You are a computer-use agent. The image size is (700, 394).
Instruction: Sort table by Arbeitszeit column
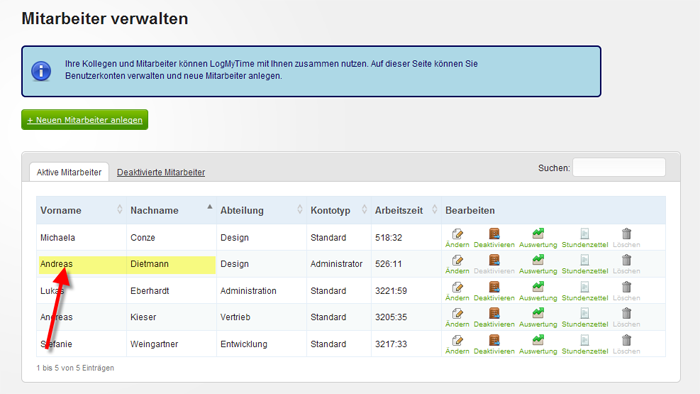point(406,210)
